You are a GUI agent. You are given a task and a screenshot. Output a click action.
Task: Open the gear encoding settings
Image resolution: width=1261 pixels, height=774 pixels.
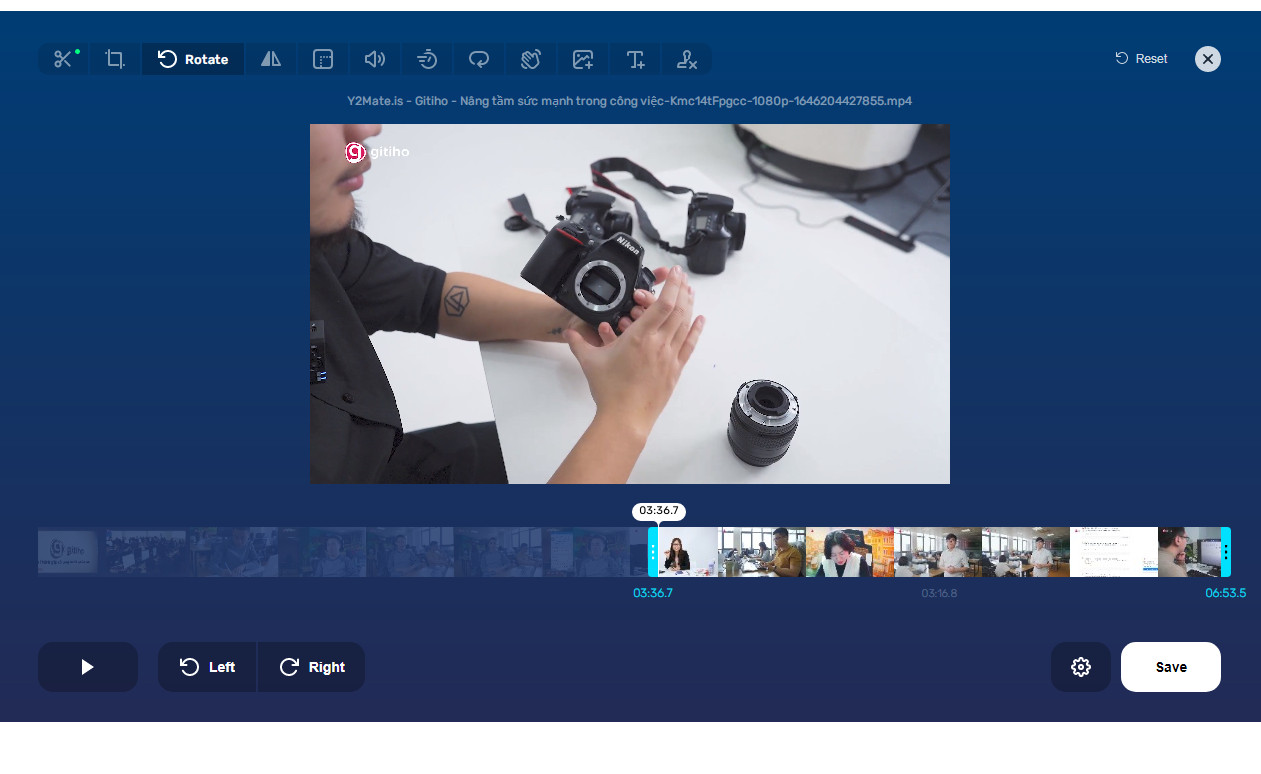[x=1081, y=667]
